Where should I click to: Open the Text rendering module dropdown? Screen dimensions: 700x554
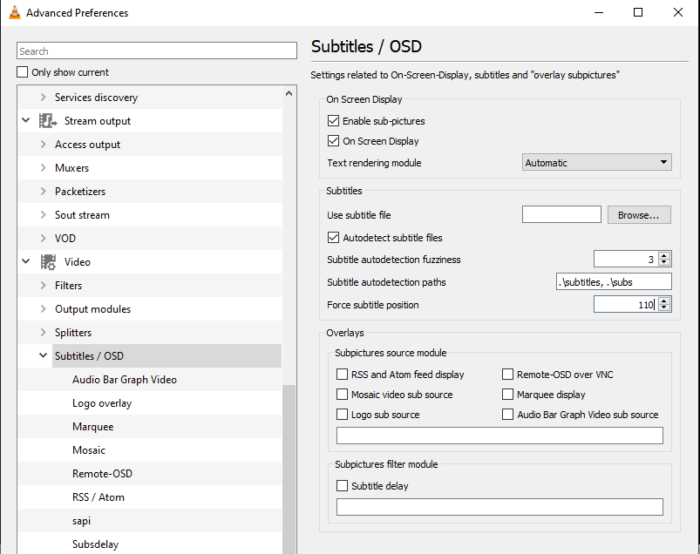(x=596, y=163)
